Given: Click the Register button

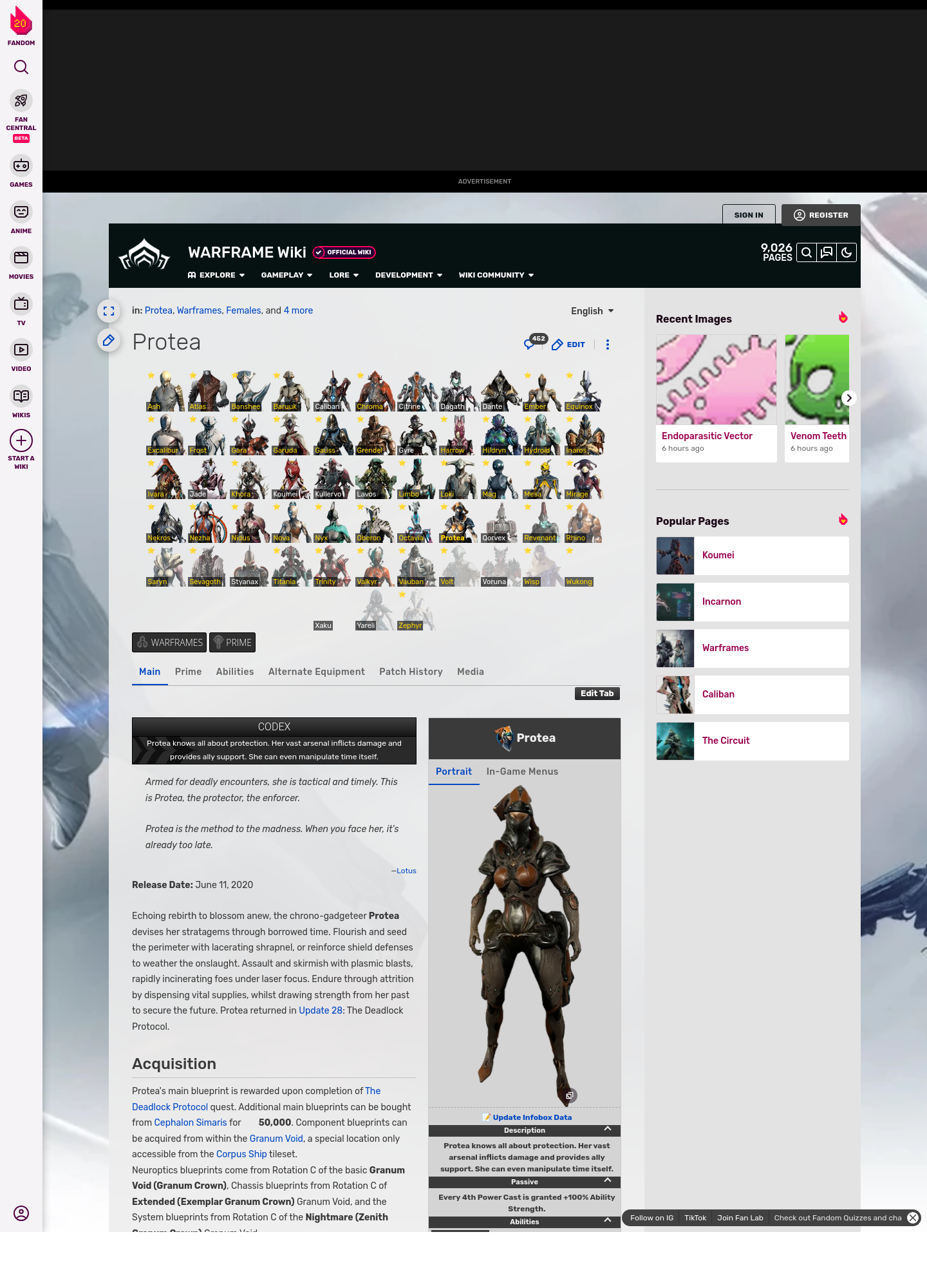Looking at the screenshot, I should tap(821, 215).
